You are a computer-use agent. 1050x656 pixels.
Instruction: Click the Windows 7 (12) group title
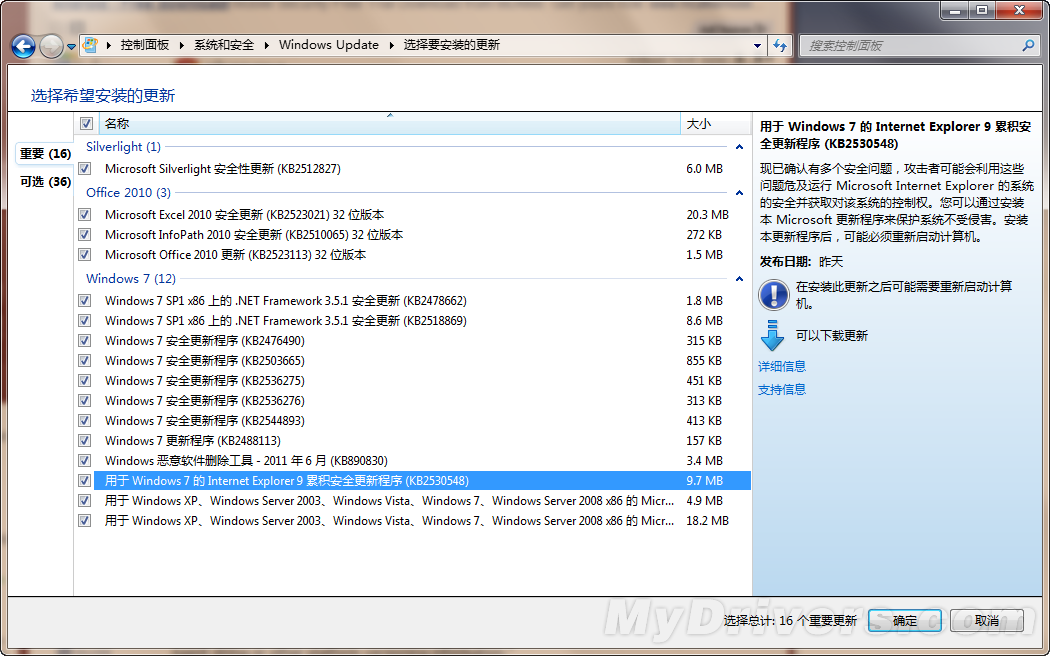point(131,278)
